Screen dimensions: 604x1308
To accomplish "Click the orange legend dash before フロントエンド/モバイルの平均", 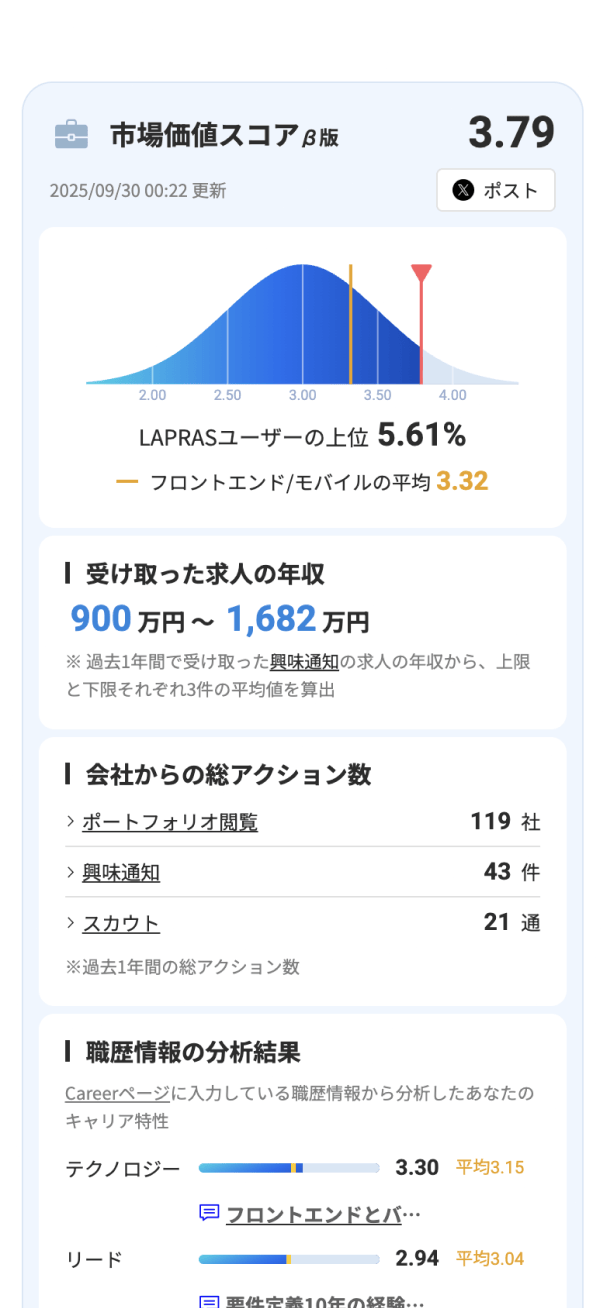I will (x=127, y=482).
